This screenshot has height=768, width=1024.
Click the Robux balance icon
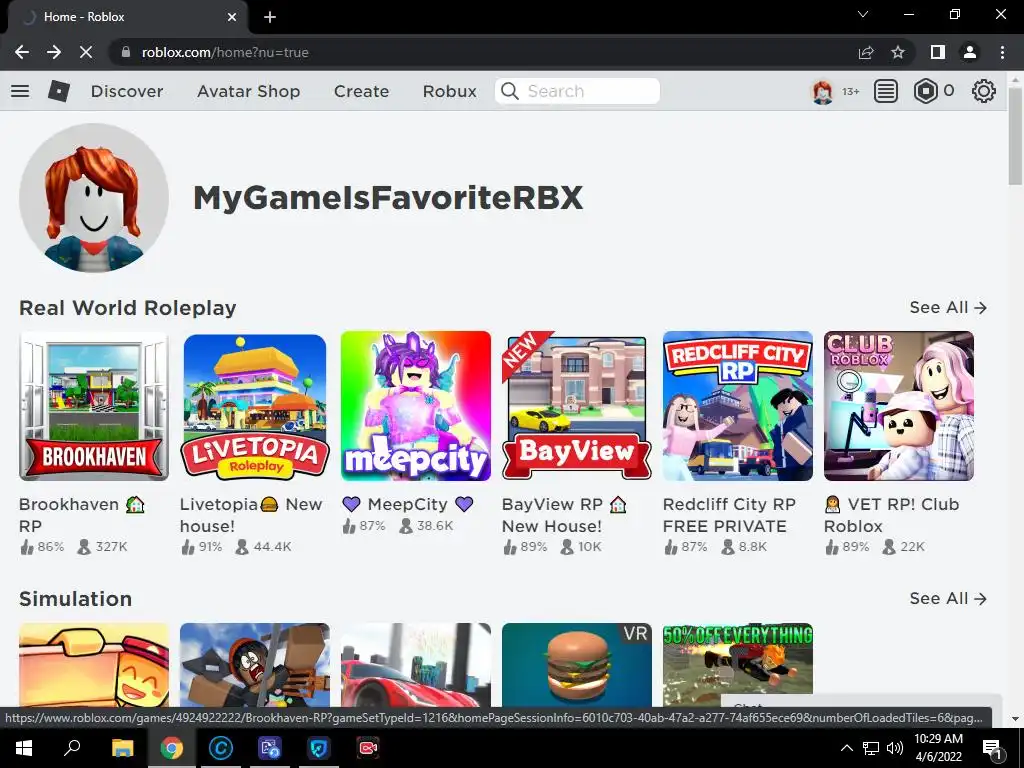[x=925, y=91]
